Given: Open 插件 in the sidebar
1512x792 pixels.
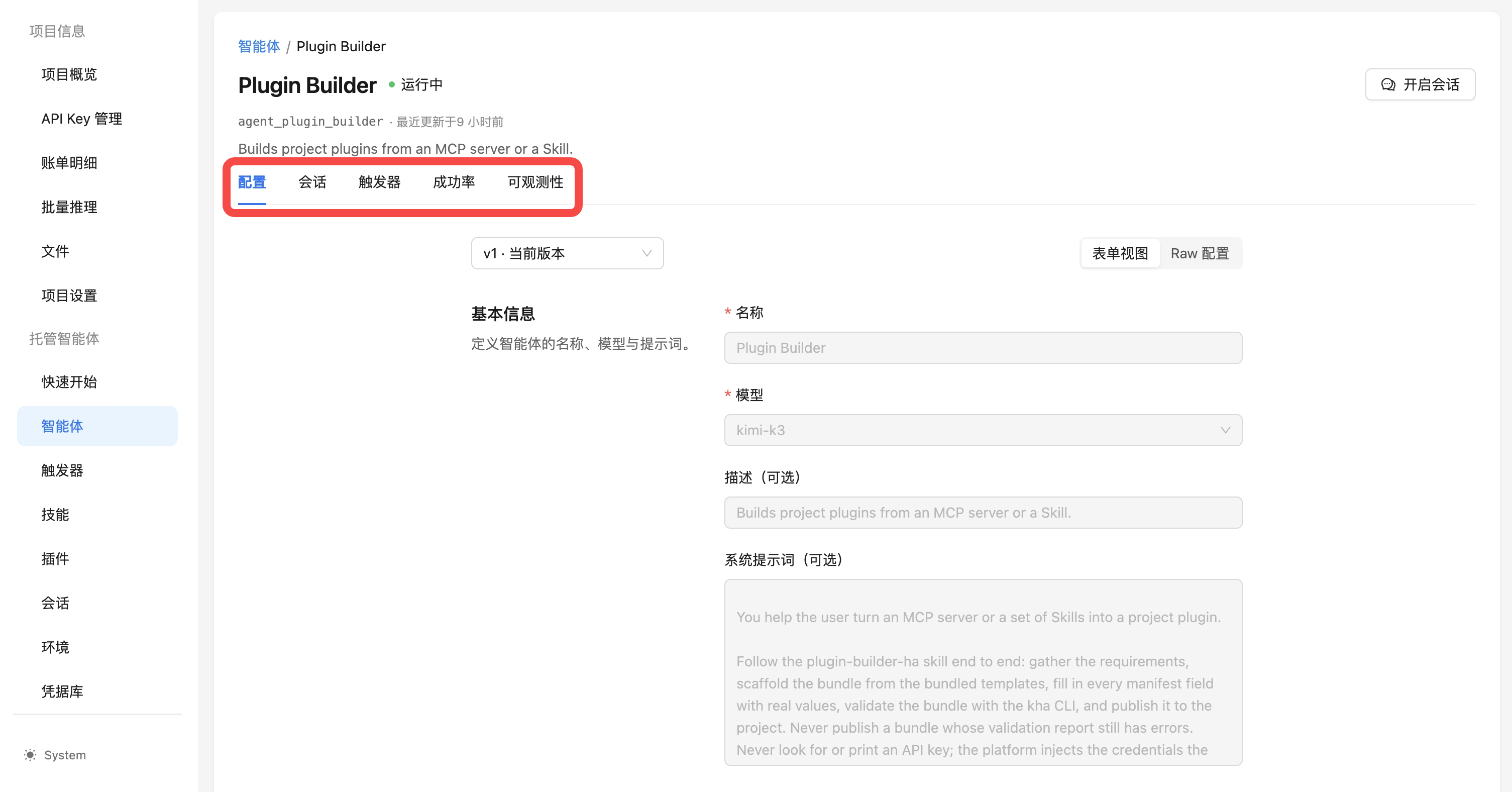Looking at the screenshot, I should point(55,558).
